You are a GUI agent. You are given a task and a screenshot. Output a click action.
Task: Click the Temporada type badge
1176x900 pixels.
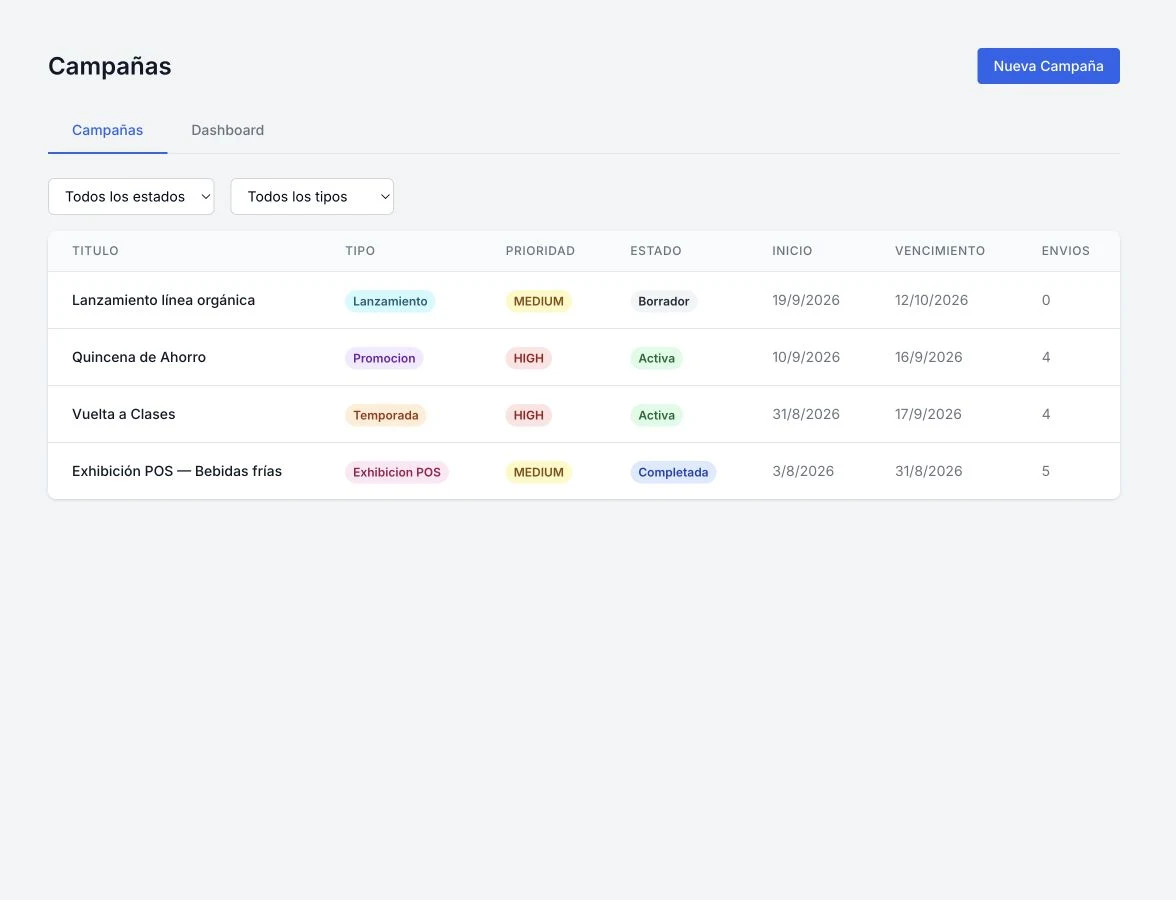click(x=386, y=415)
